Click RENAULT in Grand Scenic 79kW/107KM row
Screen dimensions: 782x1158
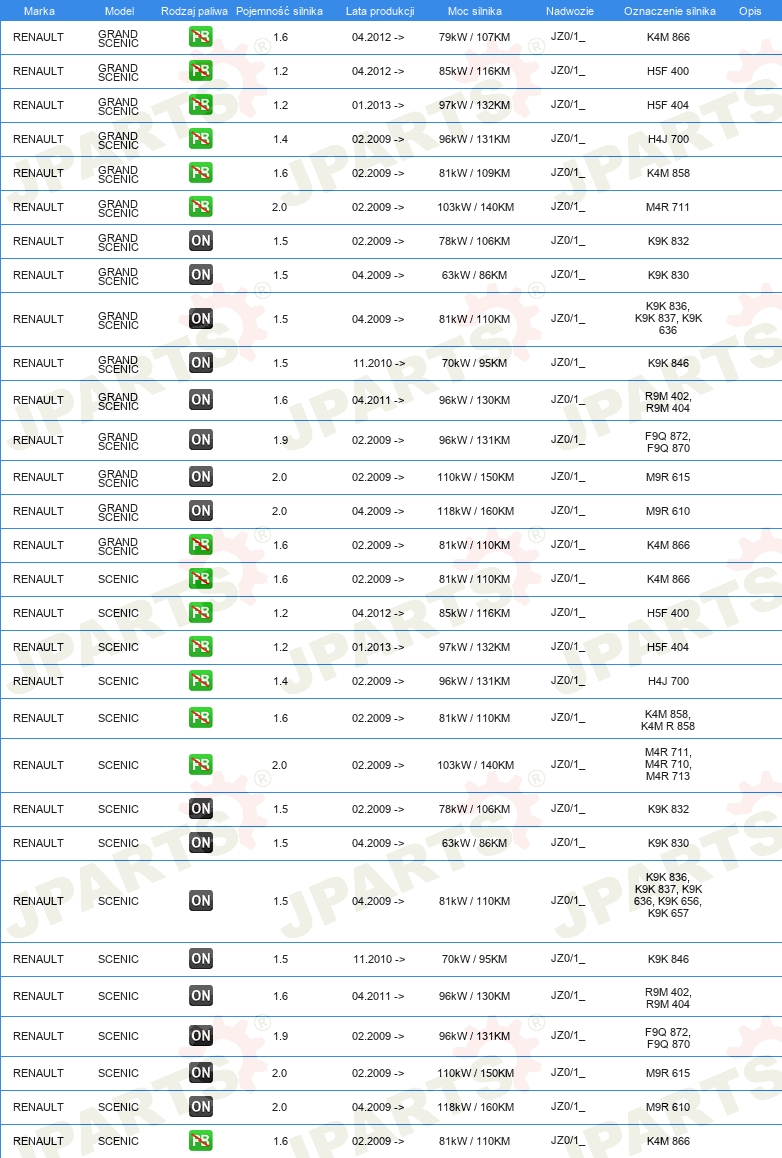click(x=38, y=37)
